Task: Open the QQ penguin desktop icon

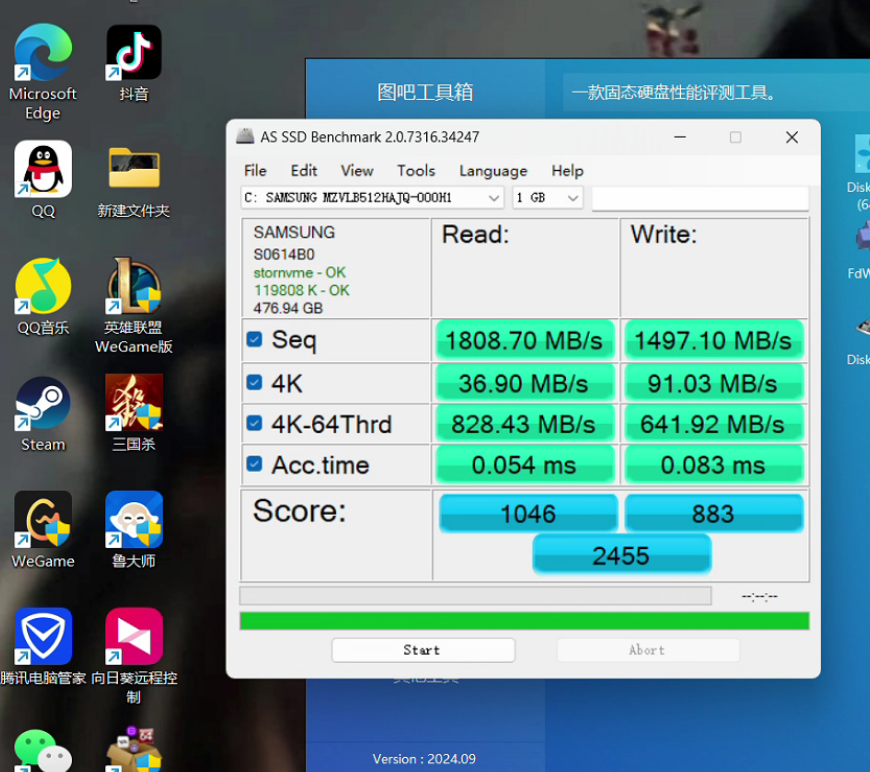Action: [43, 169]
